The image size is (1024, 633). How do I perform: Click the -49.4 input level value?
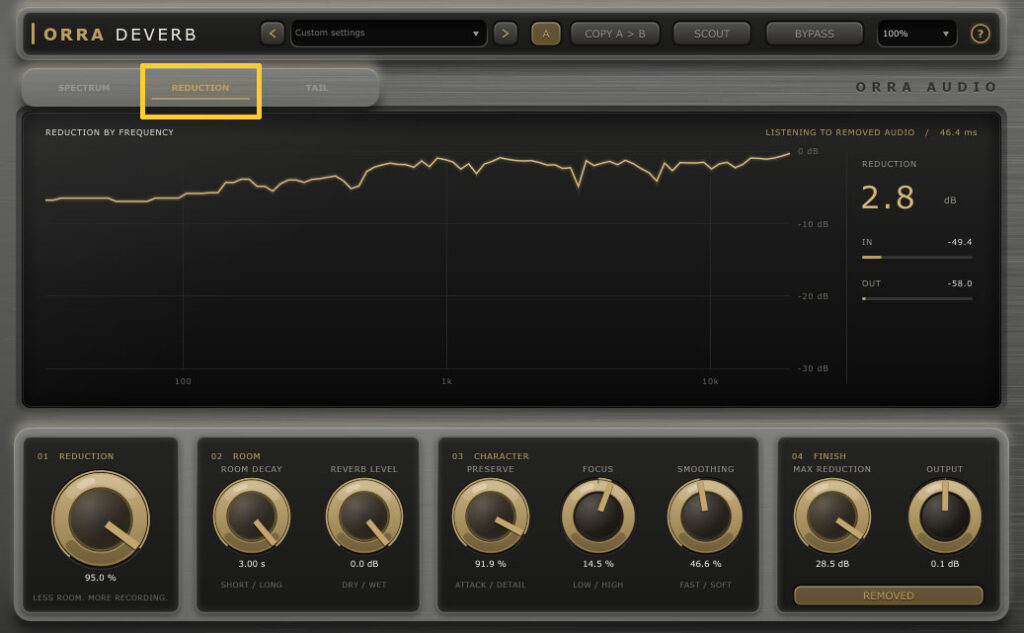point(959,242)
